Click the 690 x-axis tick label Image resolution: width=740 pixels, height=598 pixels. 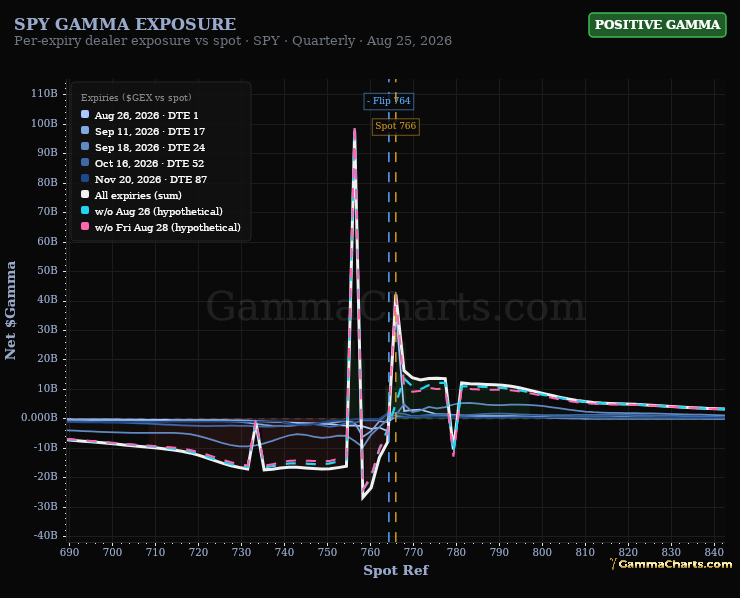[69, 552]
